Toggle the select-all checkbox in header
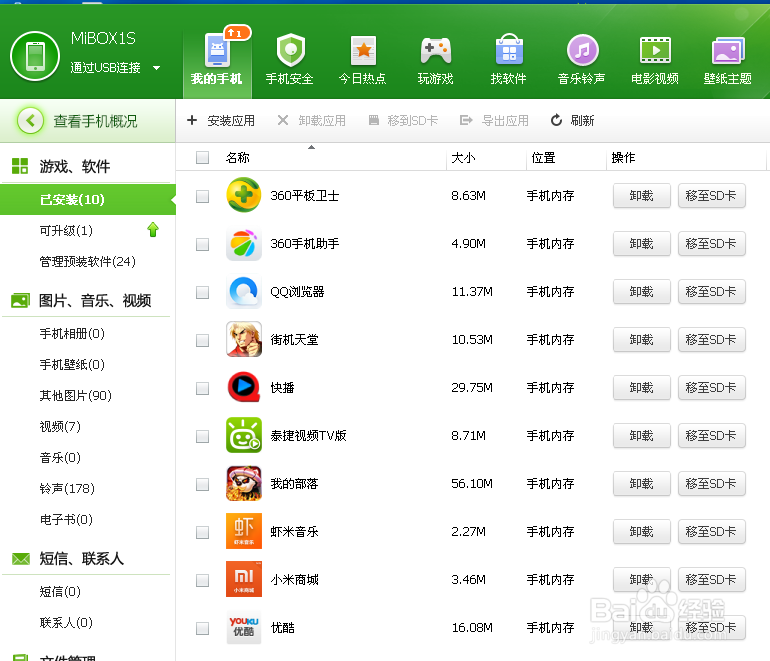This screenshot has width=770, height=661. point(202,157)
